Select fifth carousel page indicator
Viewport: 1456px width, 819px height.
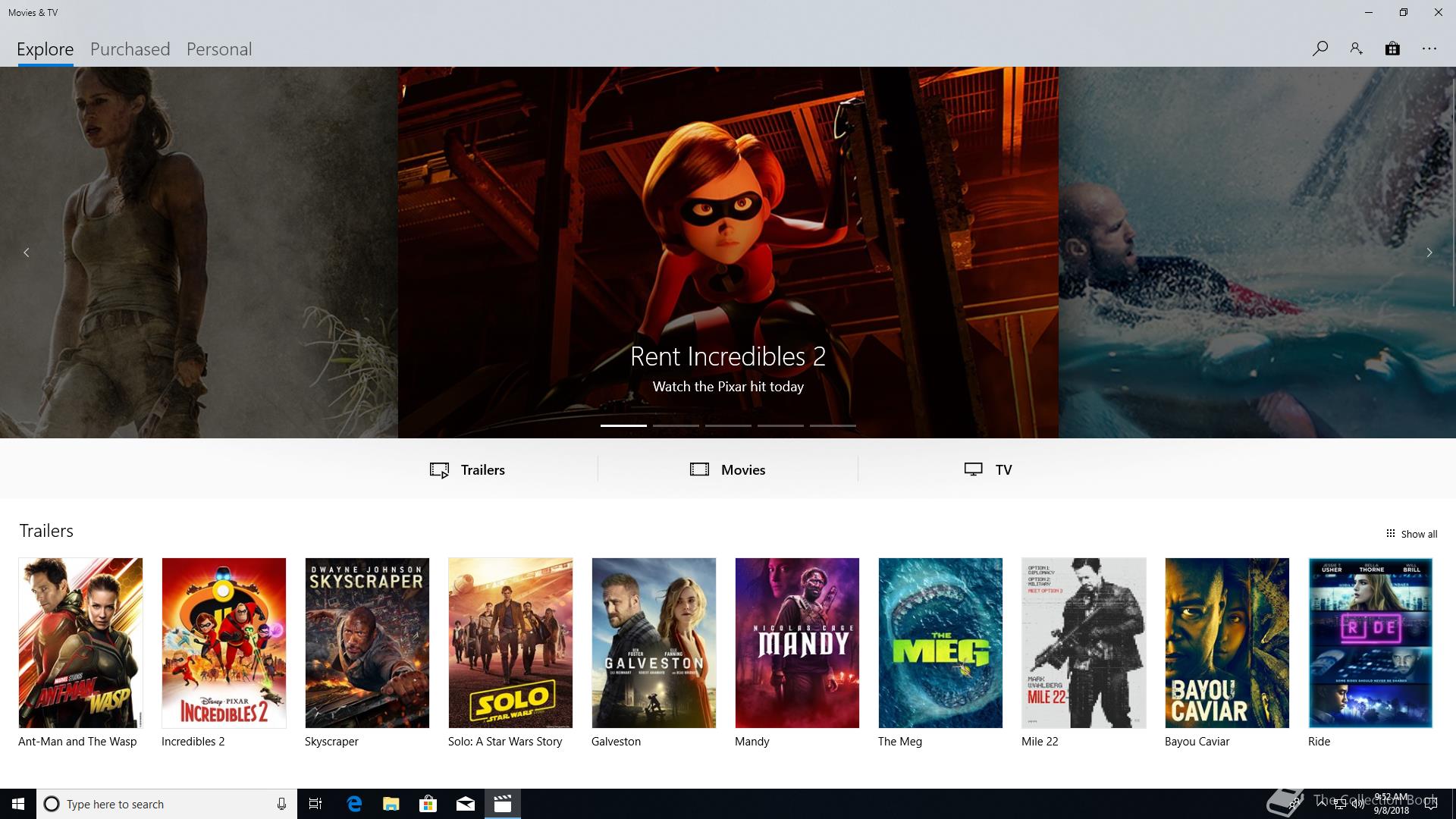(833, 425)
